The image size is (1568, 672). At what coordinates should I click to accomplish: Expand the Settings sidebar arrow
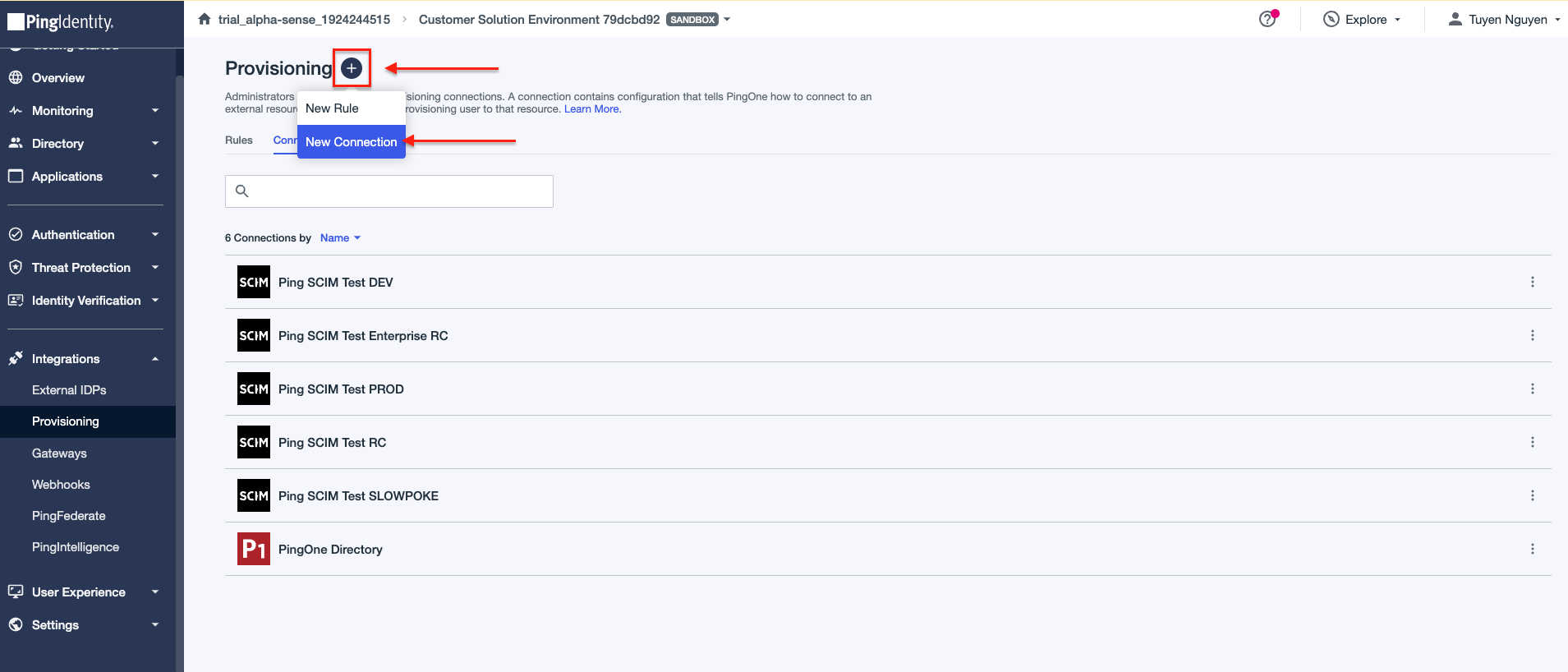click(155, 624)
